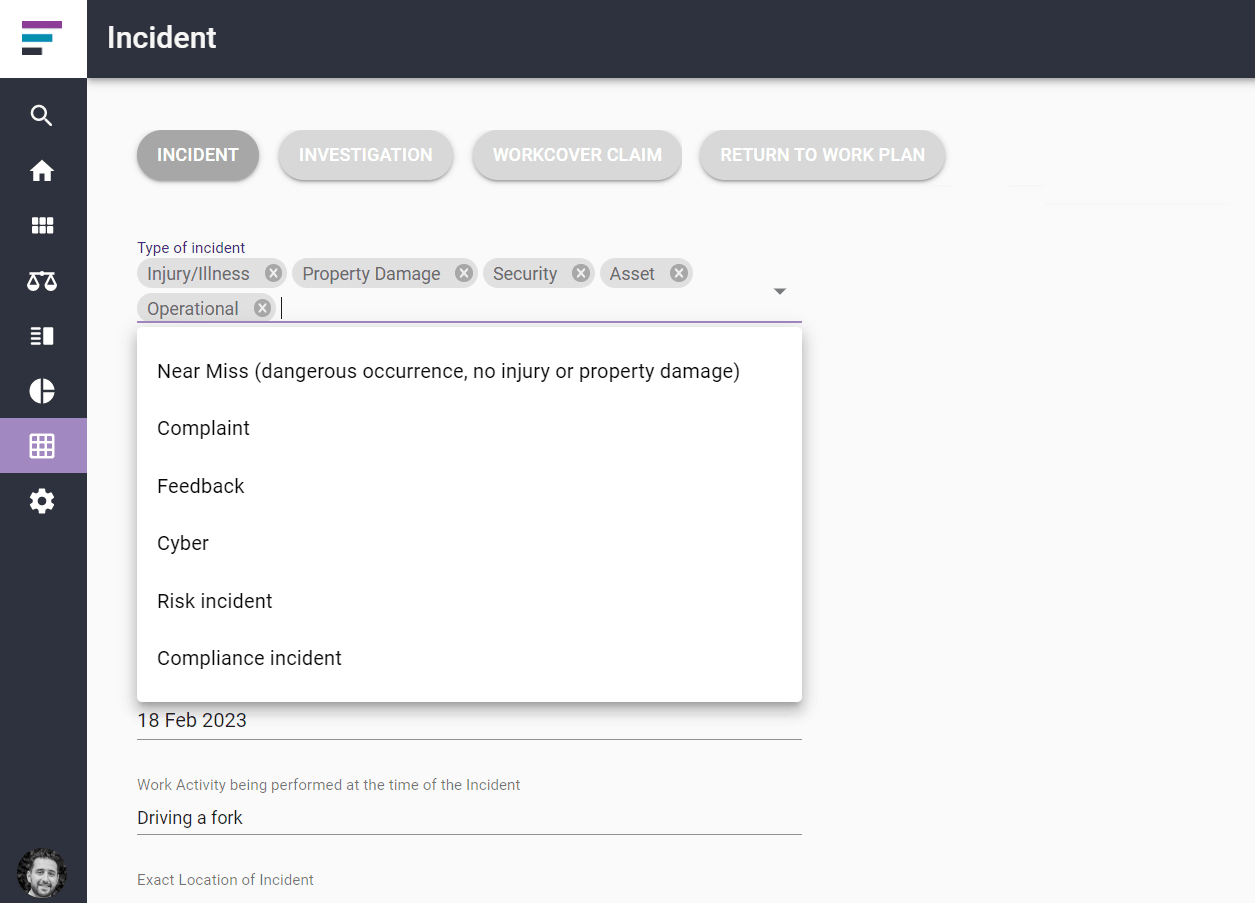
Task: Remove the Asset chip
Action: pyautogui.click(x=679, y=273)
